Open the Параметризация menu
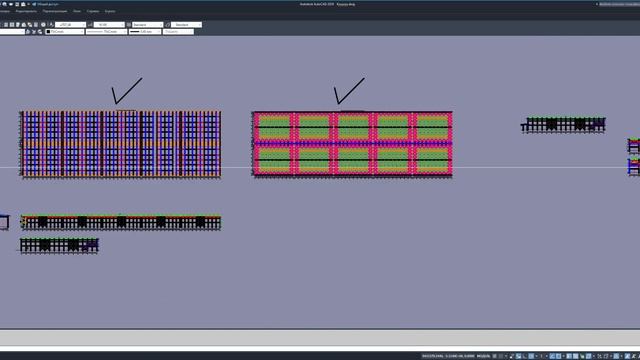 coord(55,11)
